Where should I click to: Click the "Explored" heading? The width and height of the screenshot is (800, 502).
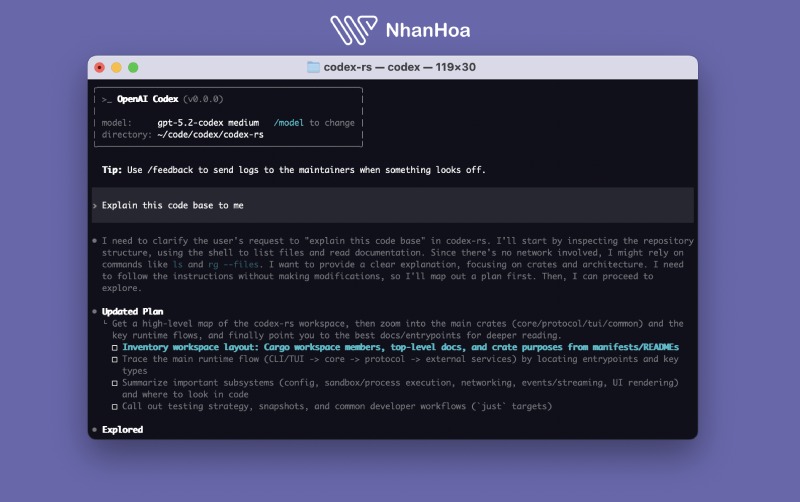tap(122, 430)
